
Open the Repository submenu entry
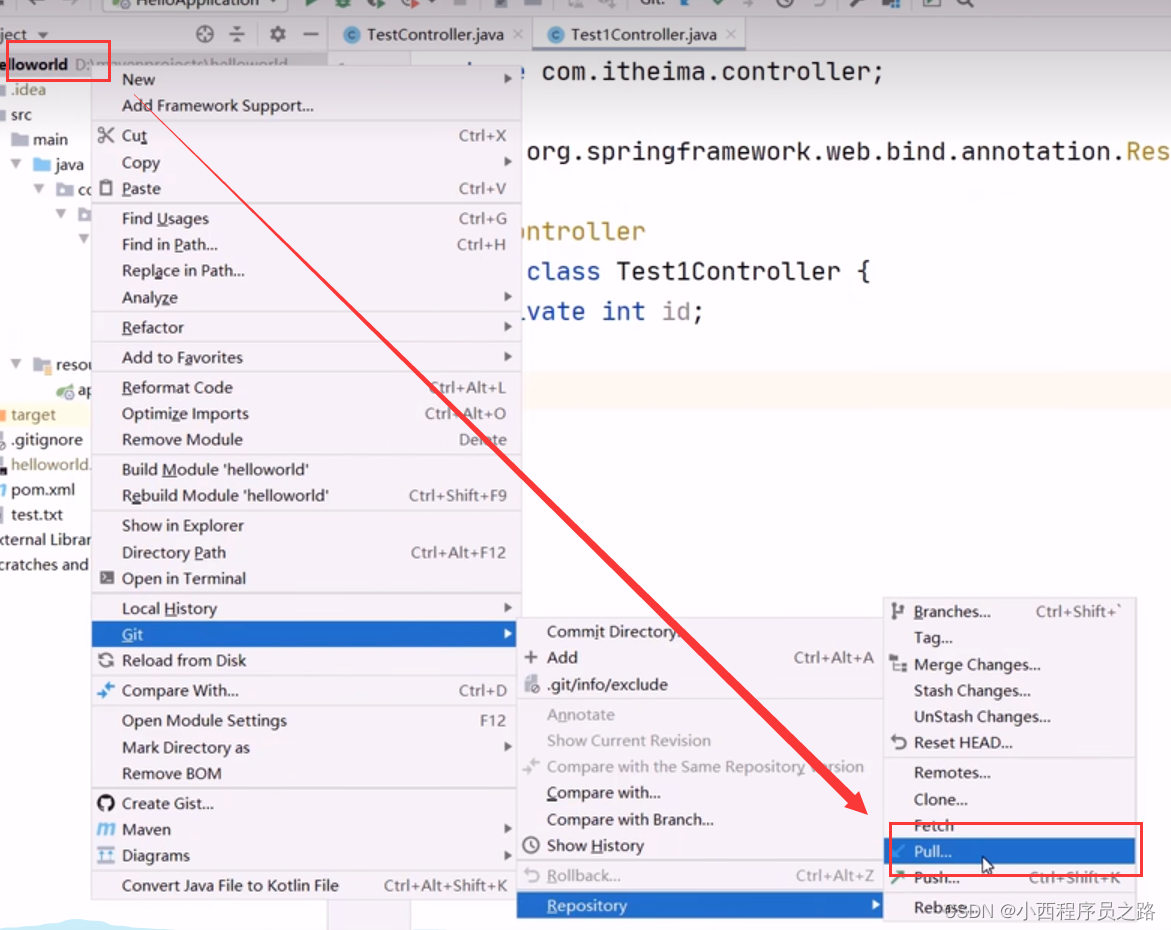(x=700, y=905)
